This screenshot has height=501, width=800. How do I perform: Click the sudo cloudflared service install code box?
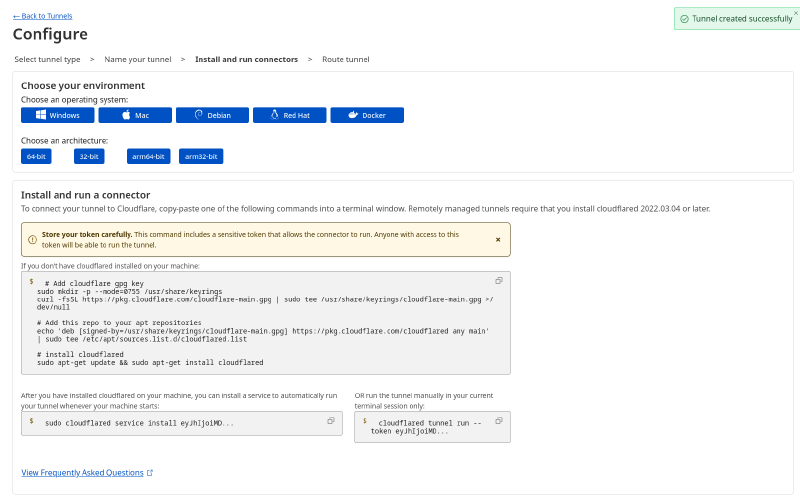pos(182,423)
